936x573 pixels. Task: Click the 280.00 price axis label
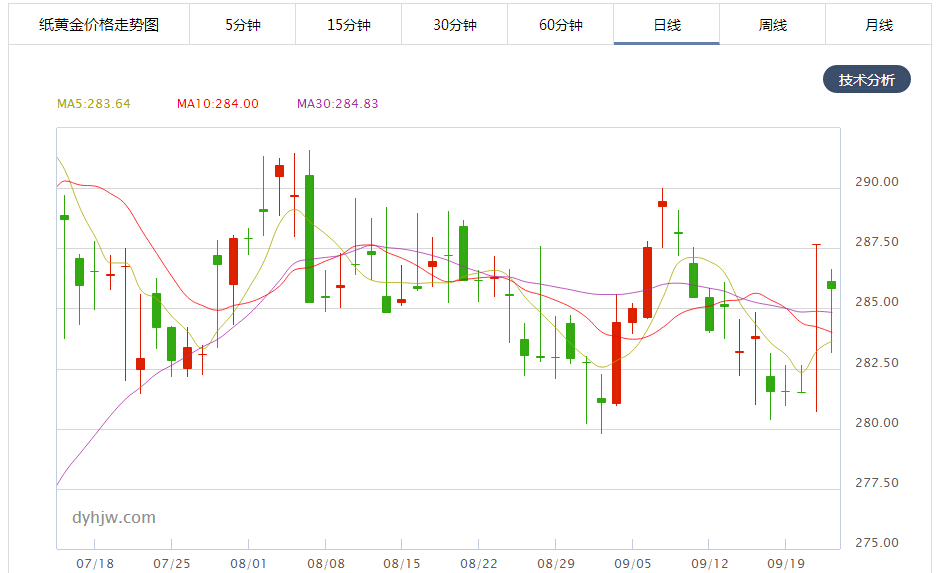click(x=876, y=423)
